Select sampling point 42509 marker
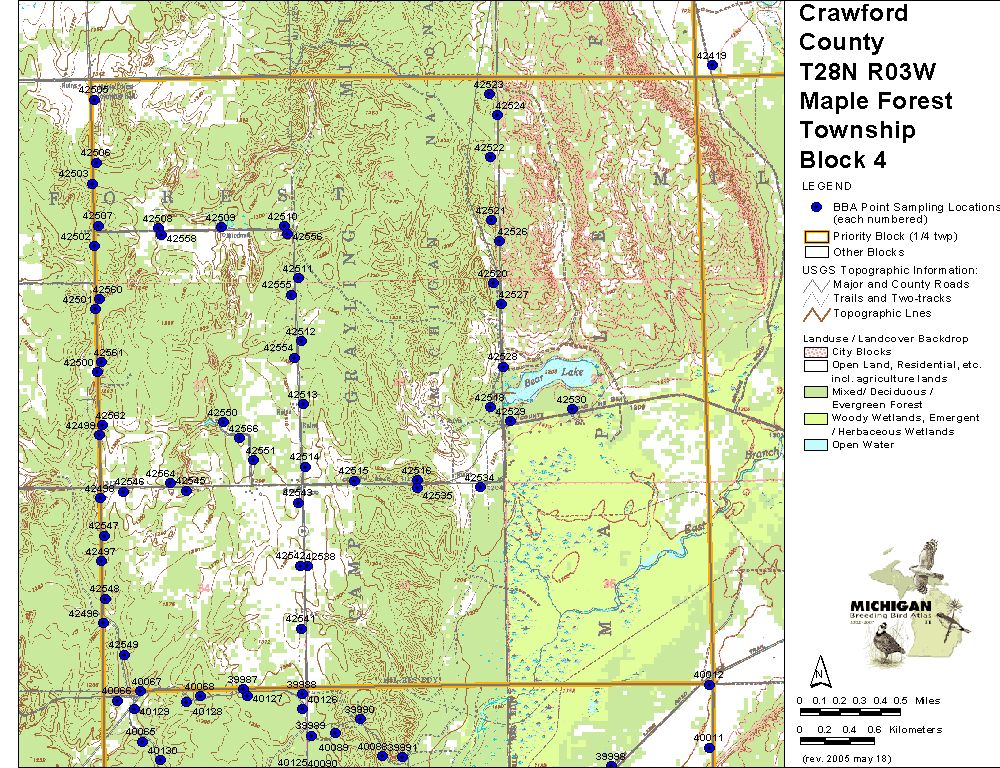Viewport: 1000px width, 768px height. pyautogui.click(x=221, y=227)
